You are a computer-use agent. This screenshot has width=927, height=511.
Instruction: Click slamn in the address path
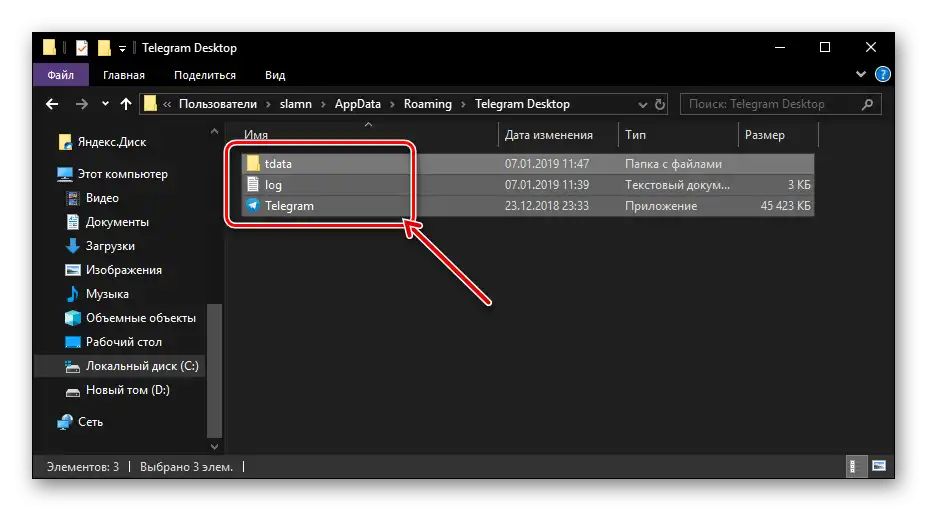[x=296, y=104]
